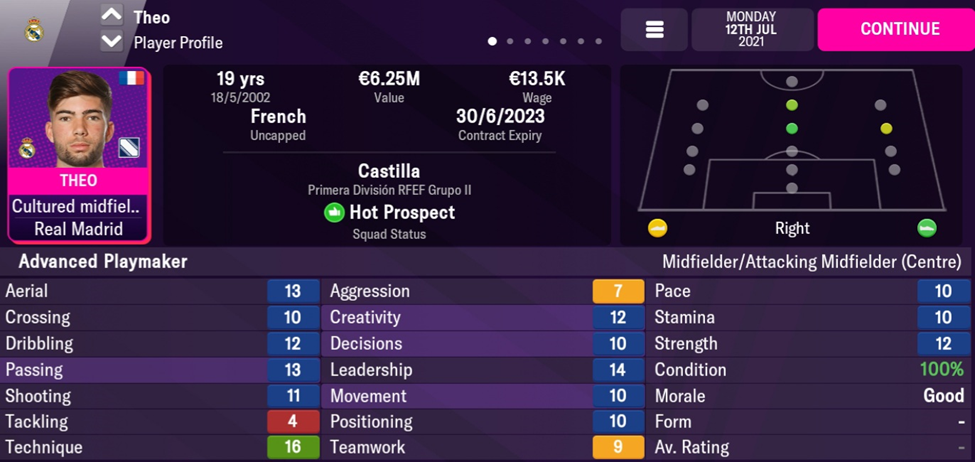Click the Player Profile section label
The height and width of the screenshot is (462, 975).
[x=178, y=43]
